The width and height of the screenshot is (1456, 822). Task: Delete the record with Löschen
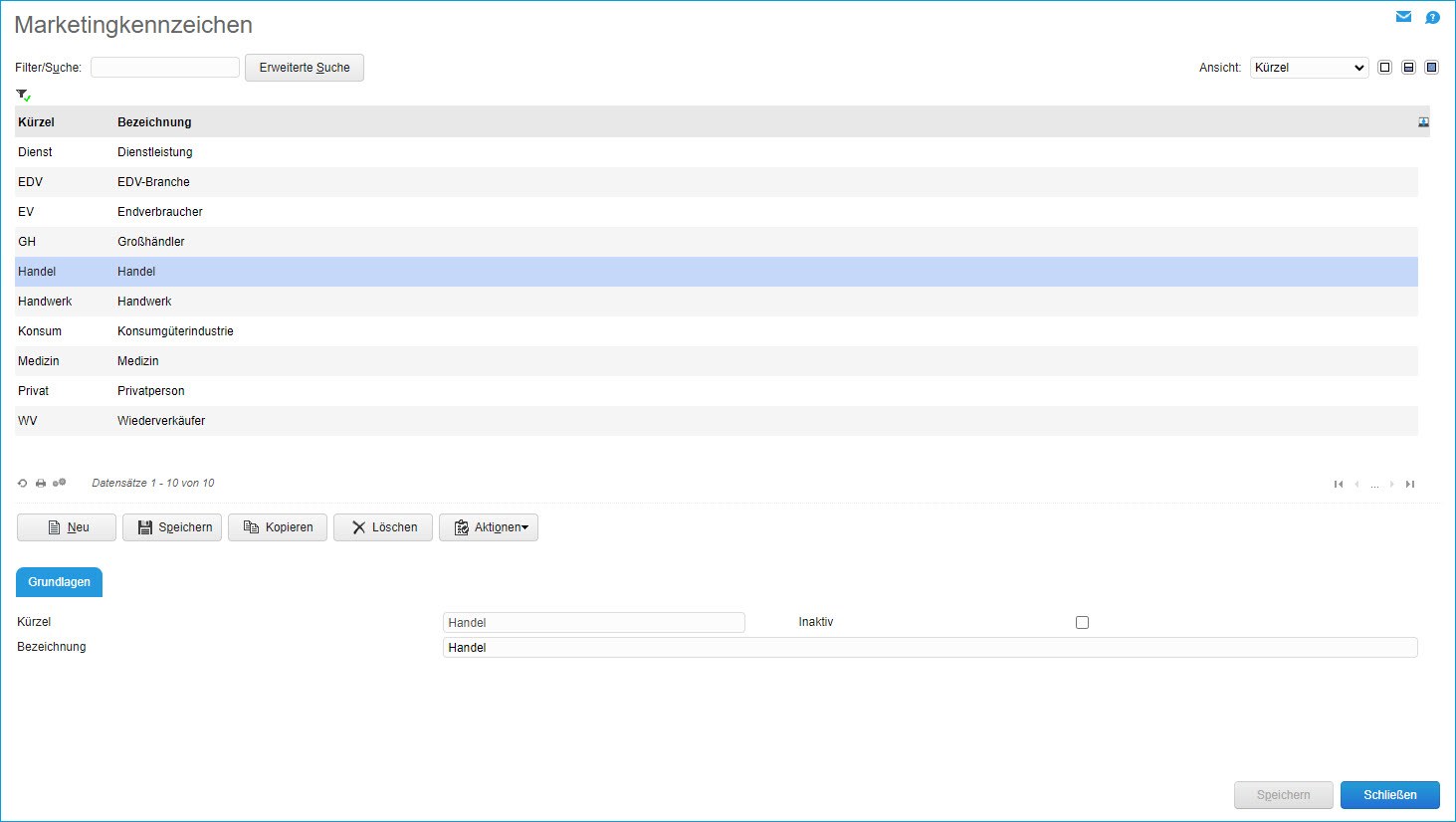383,527
